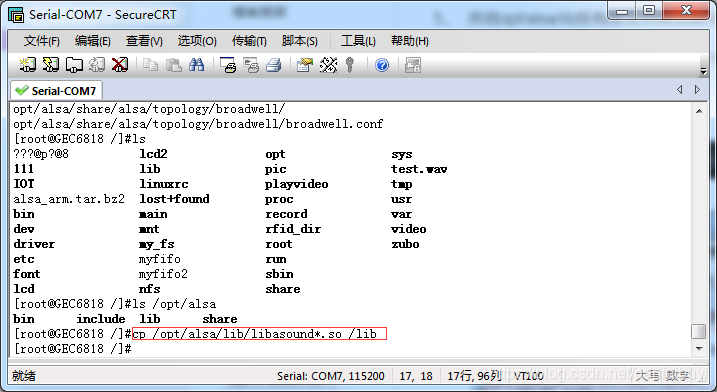Click the last prompt line in terminal
This screenshot has height=392, width=717.
(73, 349)
